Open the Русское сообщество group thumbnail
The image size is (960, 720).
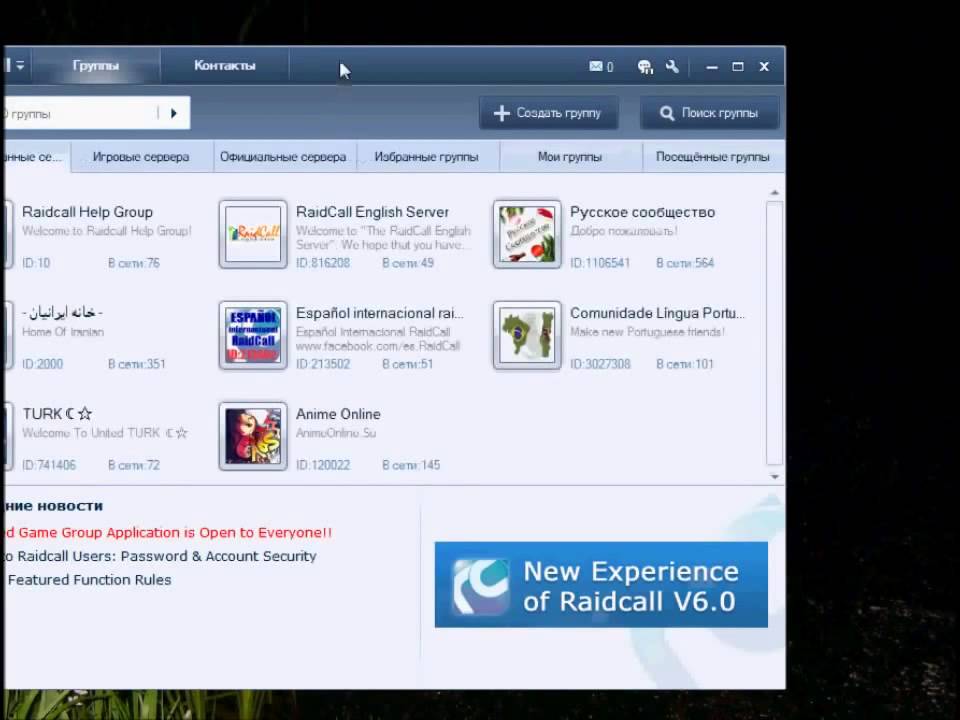(x=527, y=234)
